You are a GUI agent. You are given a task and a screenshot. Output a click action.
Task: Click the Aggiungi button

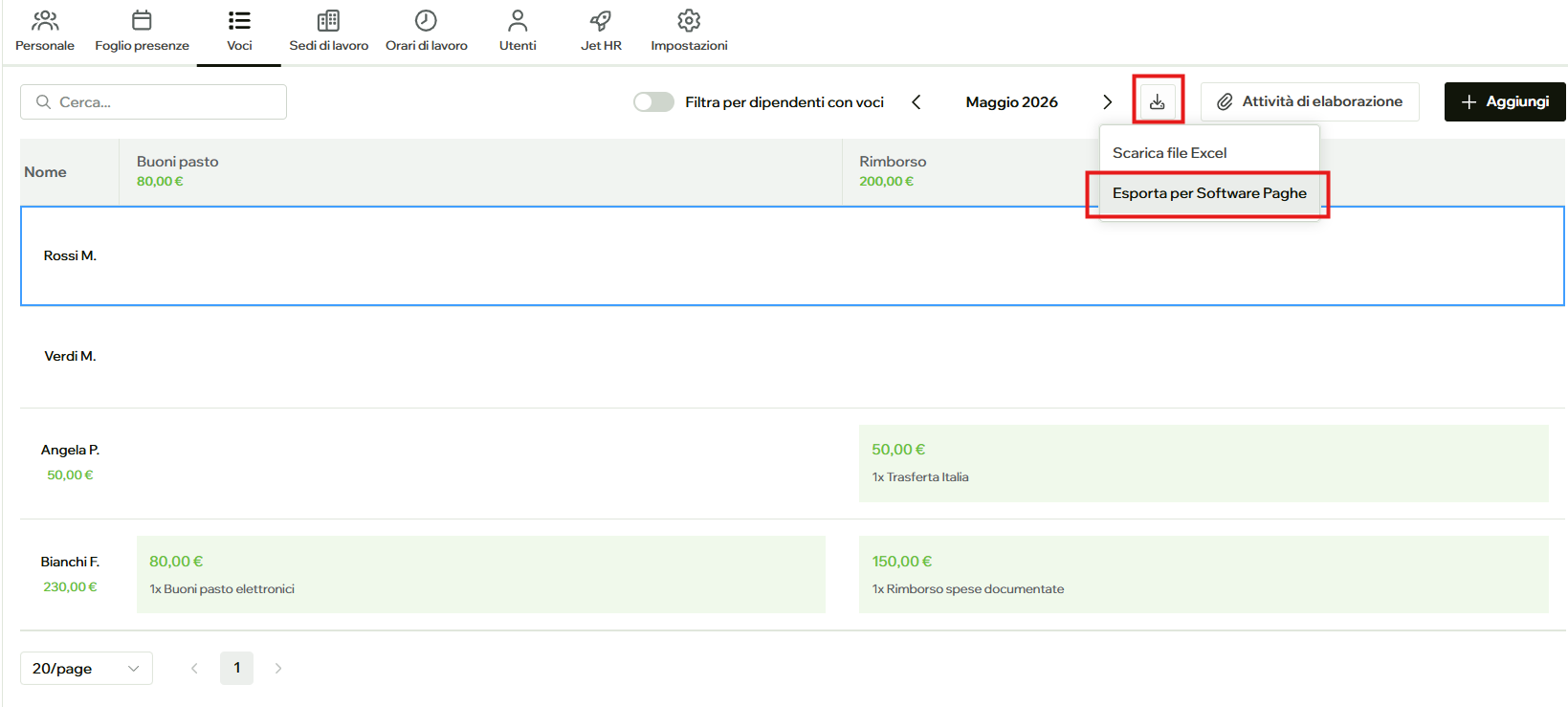point(1505,101)
